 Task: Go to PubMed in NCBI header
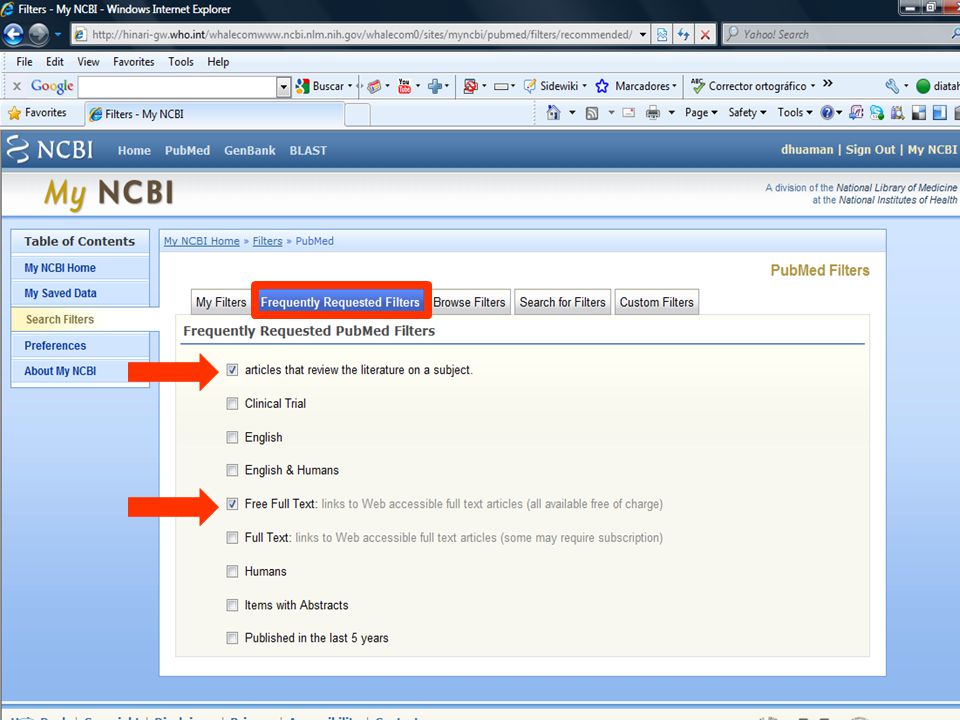[187, 151]
